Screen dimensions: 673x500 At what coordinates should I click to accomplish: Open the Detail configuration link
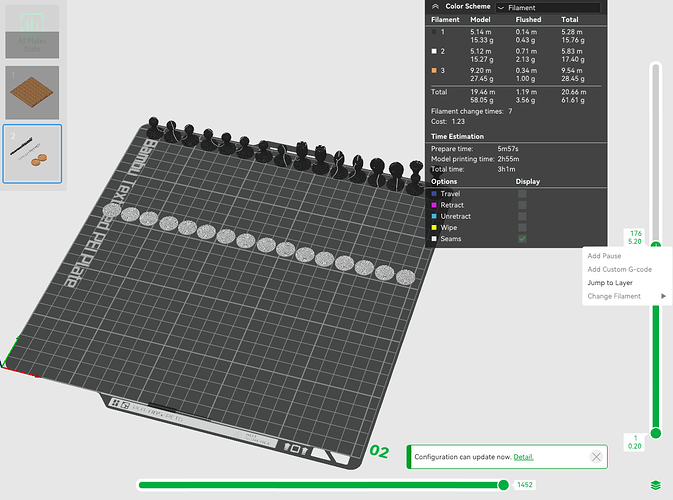click(x=523, y=457)
